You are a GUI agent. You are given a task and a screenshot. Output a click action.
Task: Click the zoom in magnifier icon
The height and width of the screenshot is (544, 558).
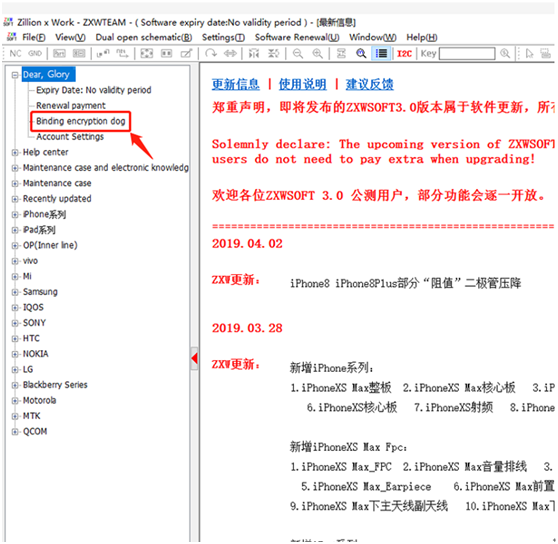pyautogui.click(x=317, y=54)
